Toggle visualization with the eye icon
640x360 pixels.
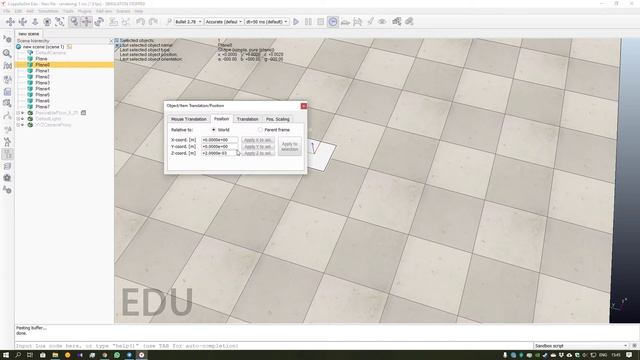coord(382,22)
